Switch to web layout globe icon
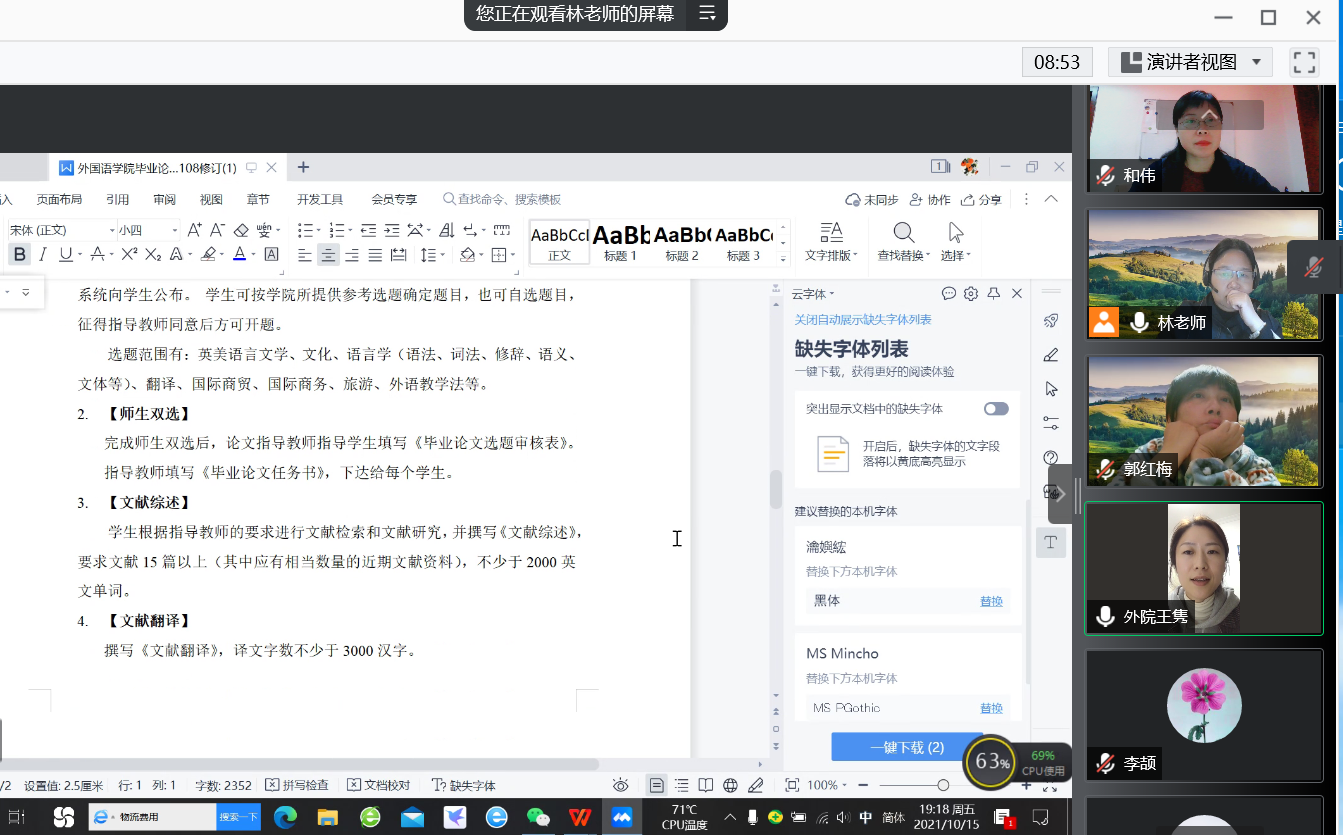 click(x=731, y=785)
